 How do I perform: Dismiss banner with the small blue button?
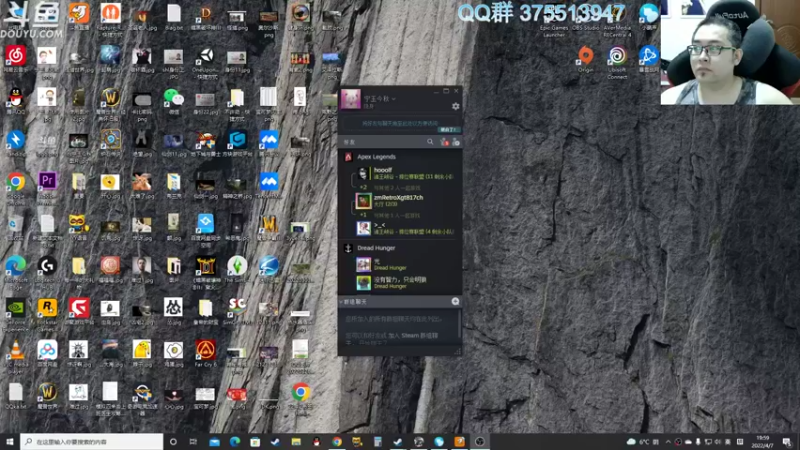point(449,130)
